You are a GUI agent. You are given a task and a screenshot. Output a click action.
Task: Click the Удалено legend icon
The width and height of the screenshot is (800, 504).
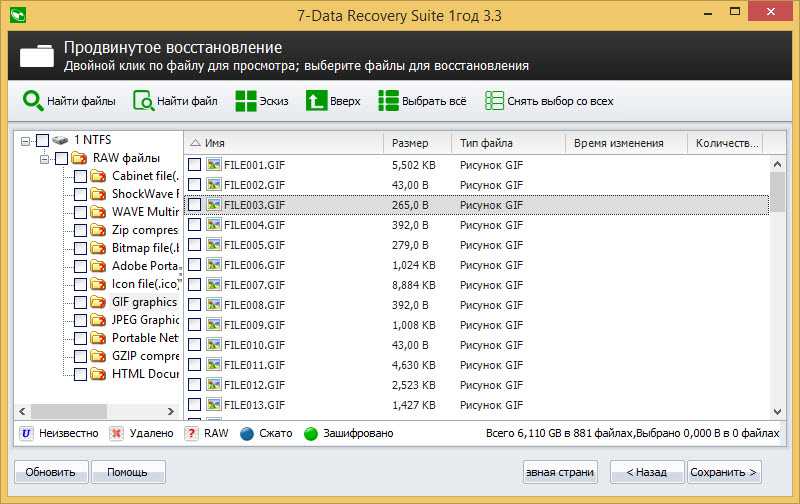click(x=116, y=434)
